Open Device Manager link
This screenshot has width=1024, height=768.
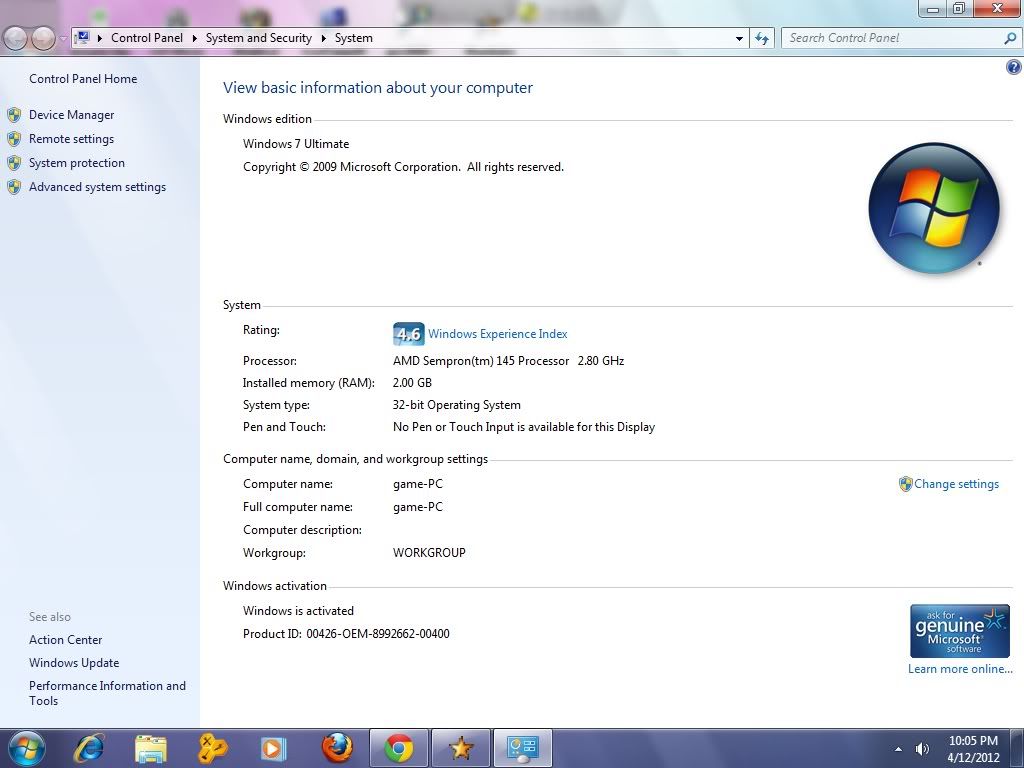point(71,115)
